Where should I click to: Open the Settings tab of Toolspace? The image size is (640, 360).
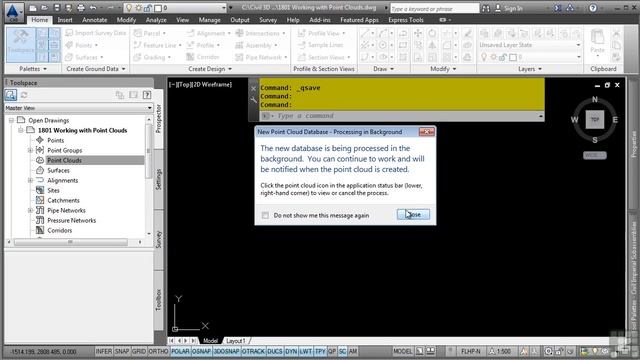(x=159, y=180)
